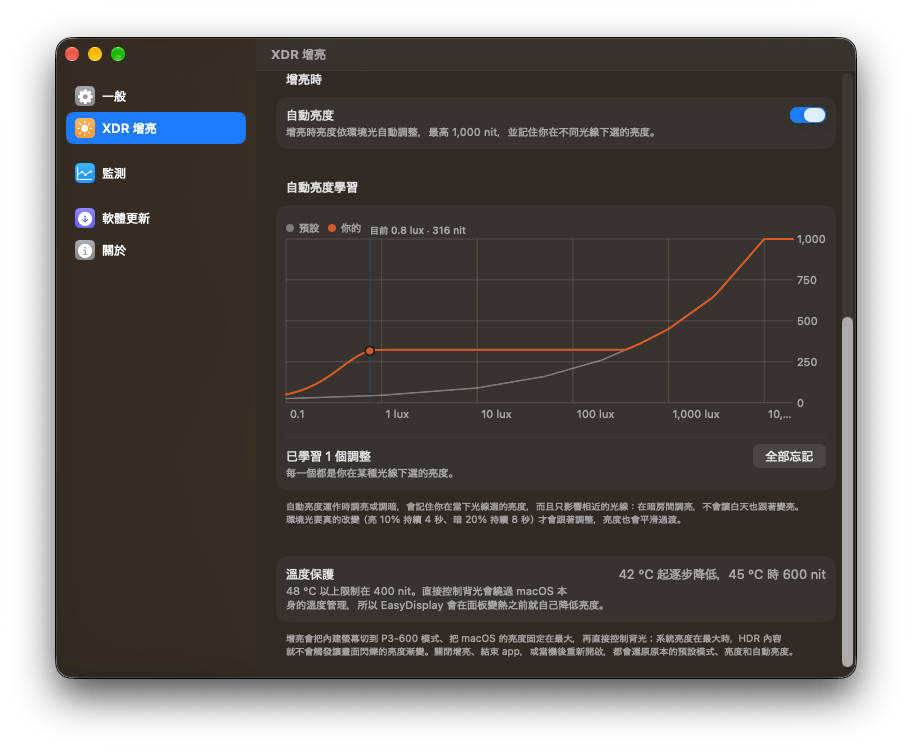The height and width of the screenshot is (752, 912).
Task: Open the 監測 sidebar section
Action: click(x=156, y=173)
